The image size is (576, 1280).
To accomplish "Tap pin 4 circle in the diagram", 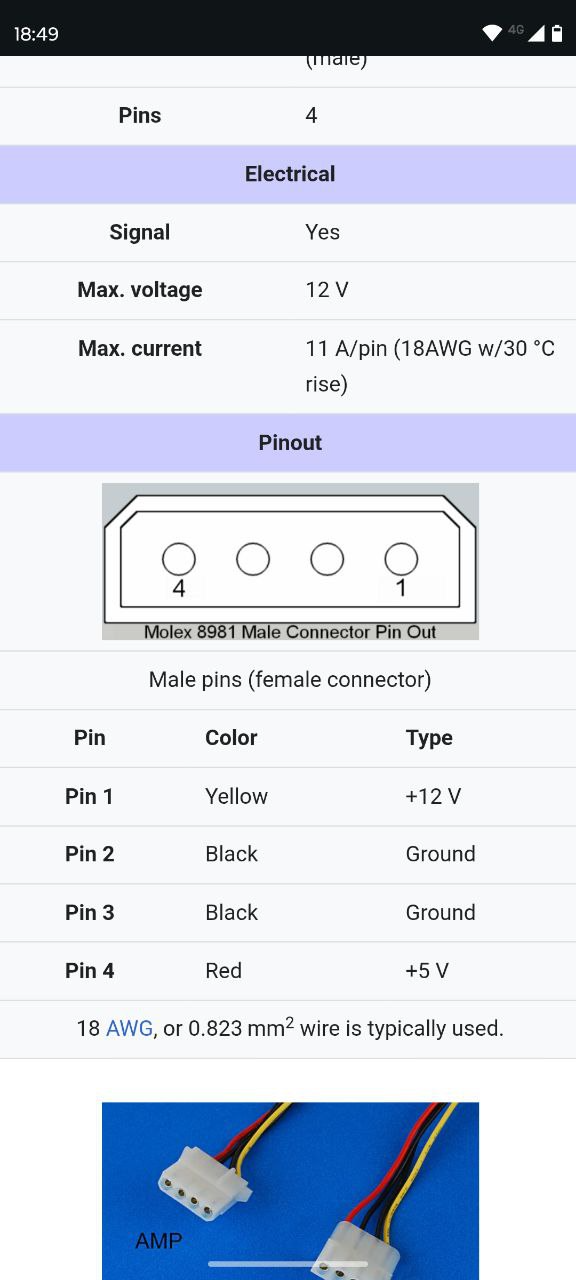I will point(179,559).
